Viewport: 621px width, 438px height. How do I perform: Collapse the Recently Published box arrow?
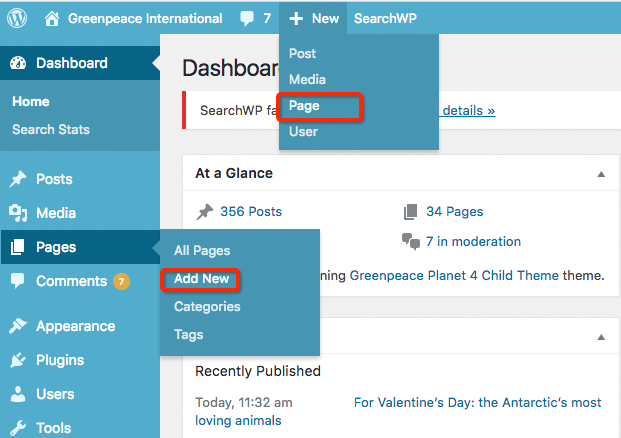601,337
